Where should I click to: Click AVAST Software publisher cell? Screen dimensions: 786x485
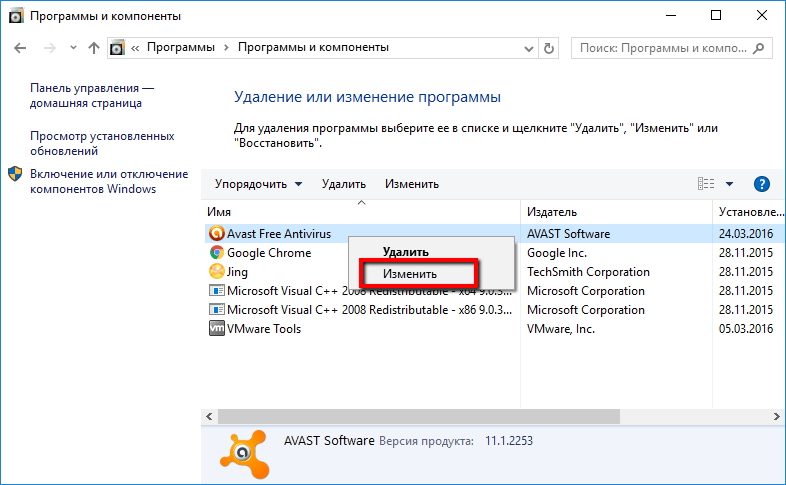pyautogui.click(x=568, y=233)
